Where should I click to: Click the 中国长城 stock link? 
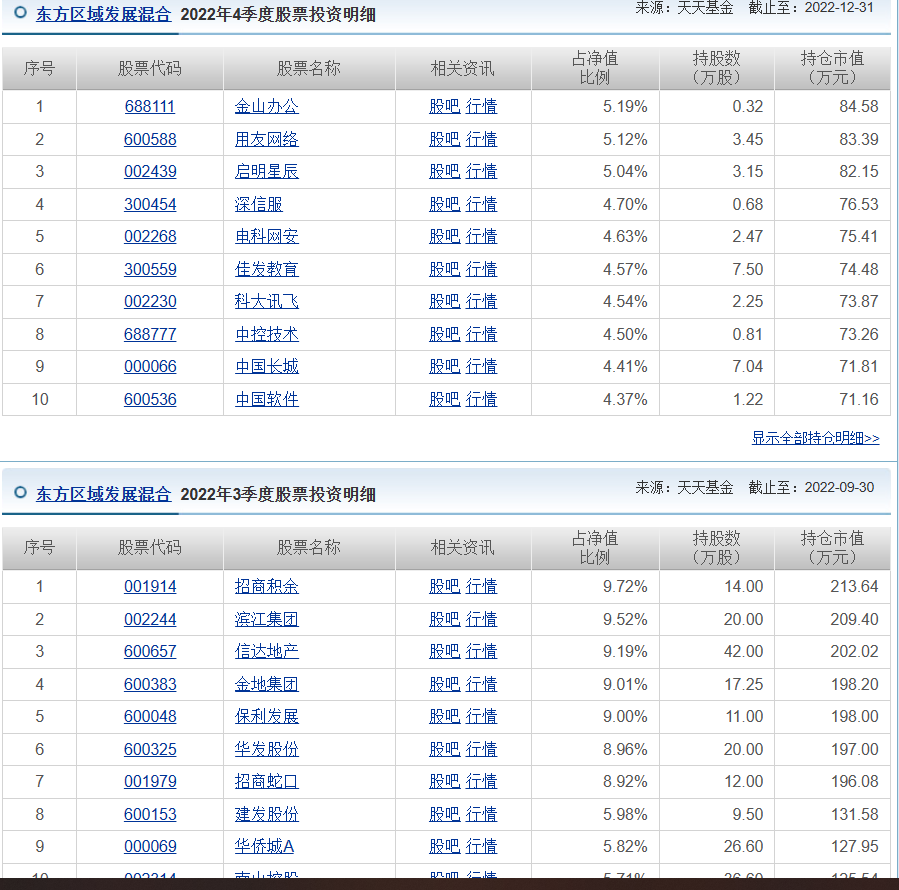[267, 366]
